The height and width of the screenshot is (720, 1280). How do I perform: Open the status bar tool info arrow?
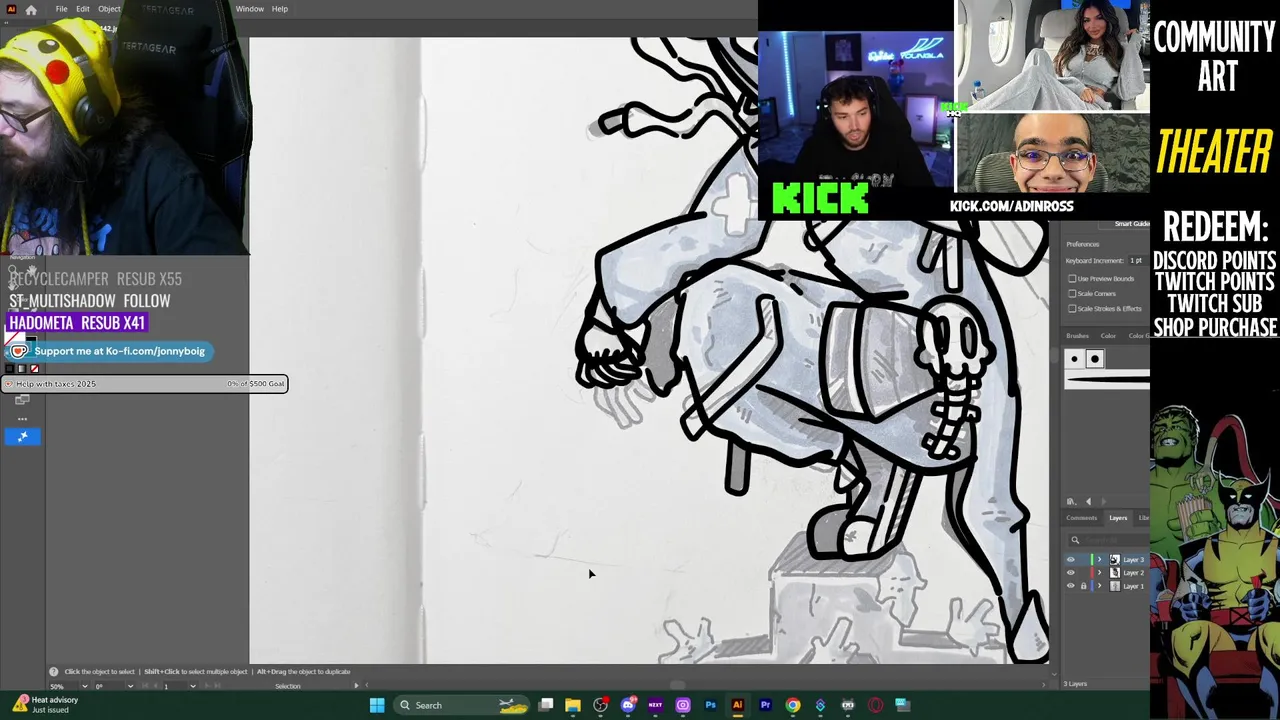point(356,686)
